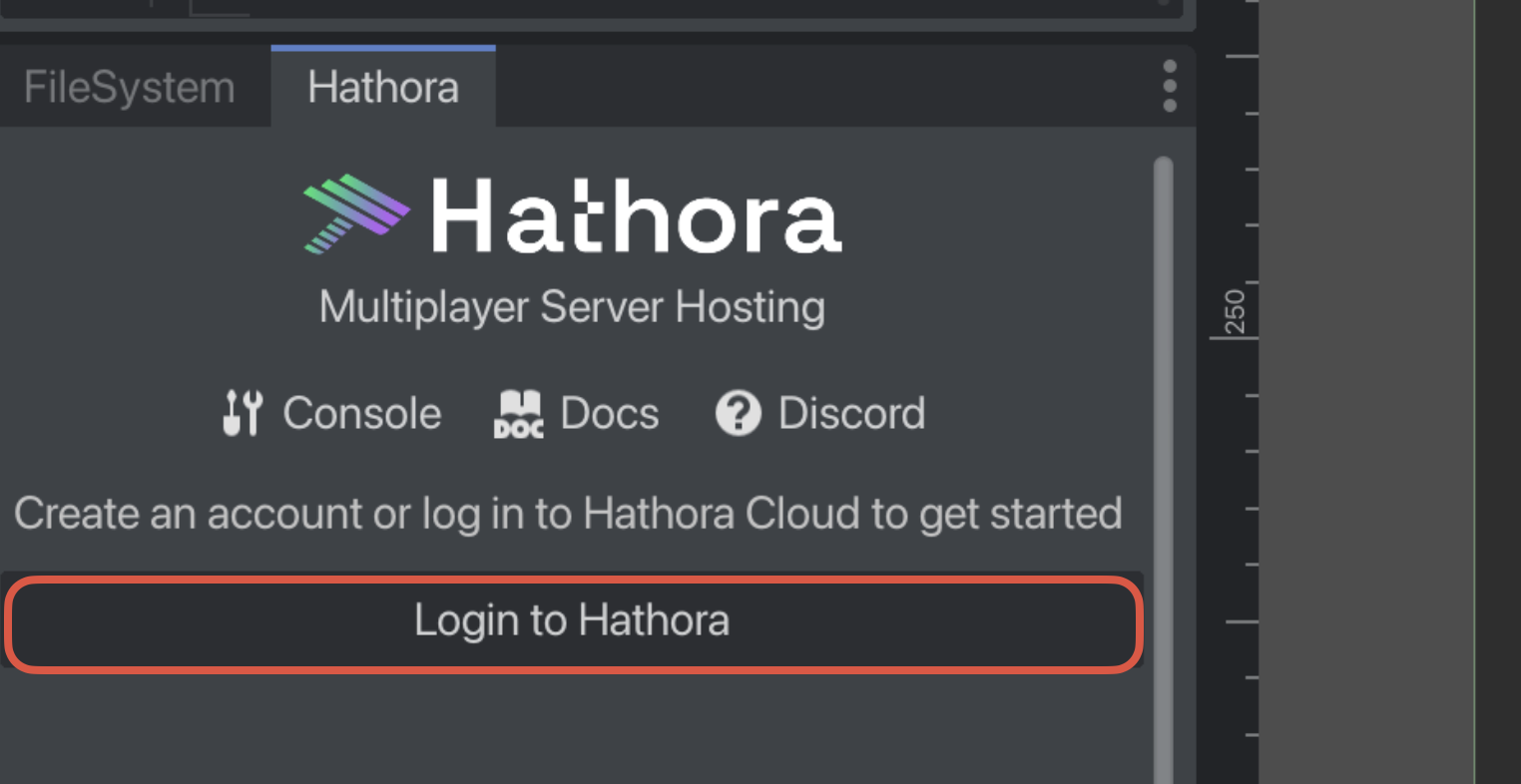Select the Hathora dock tab
The width and height of the screenshot is (1521, 784).
coord(383,88)
